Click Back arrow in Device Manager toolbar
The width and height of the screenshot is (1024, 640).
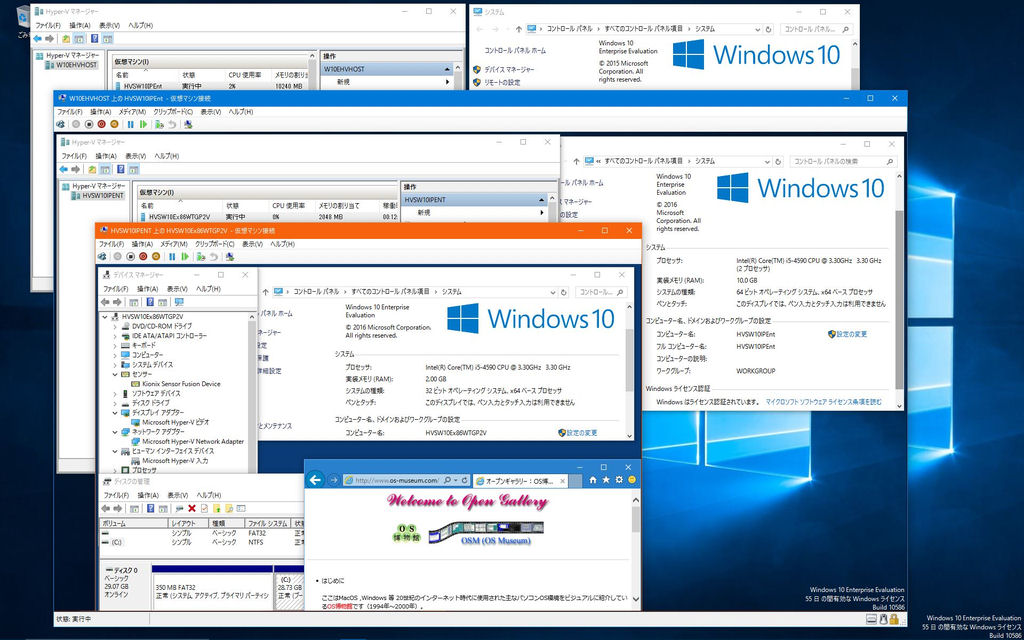coord(104,302)
